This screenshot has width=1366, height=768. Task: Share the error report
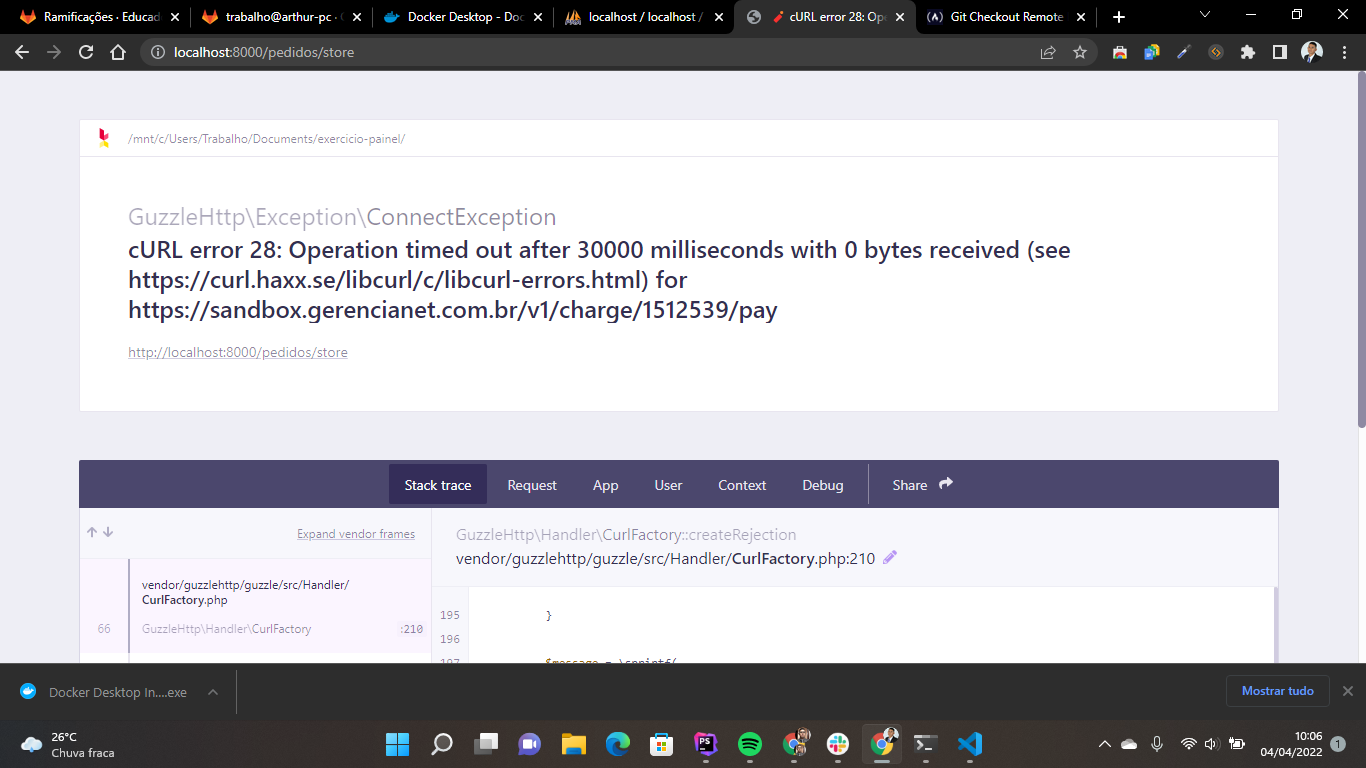click(923, 485)
